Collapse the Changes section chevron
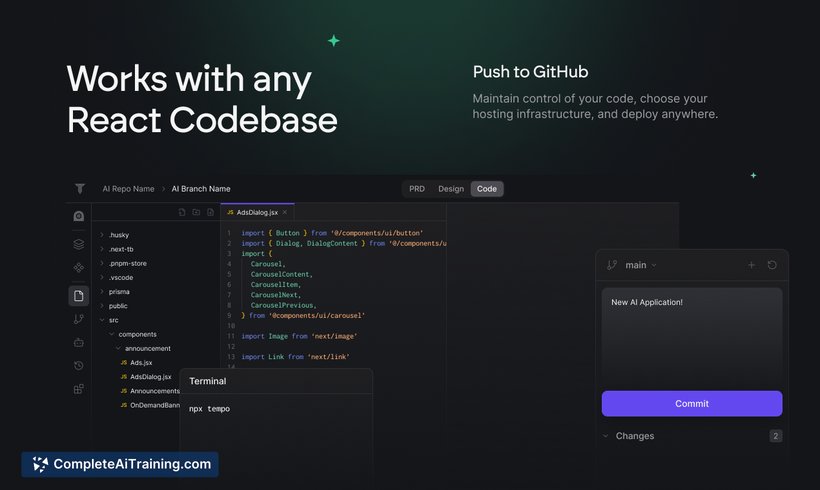The image size is (820, 490). tap(606, 436)
